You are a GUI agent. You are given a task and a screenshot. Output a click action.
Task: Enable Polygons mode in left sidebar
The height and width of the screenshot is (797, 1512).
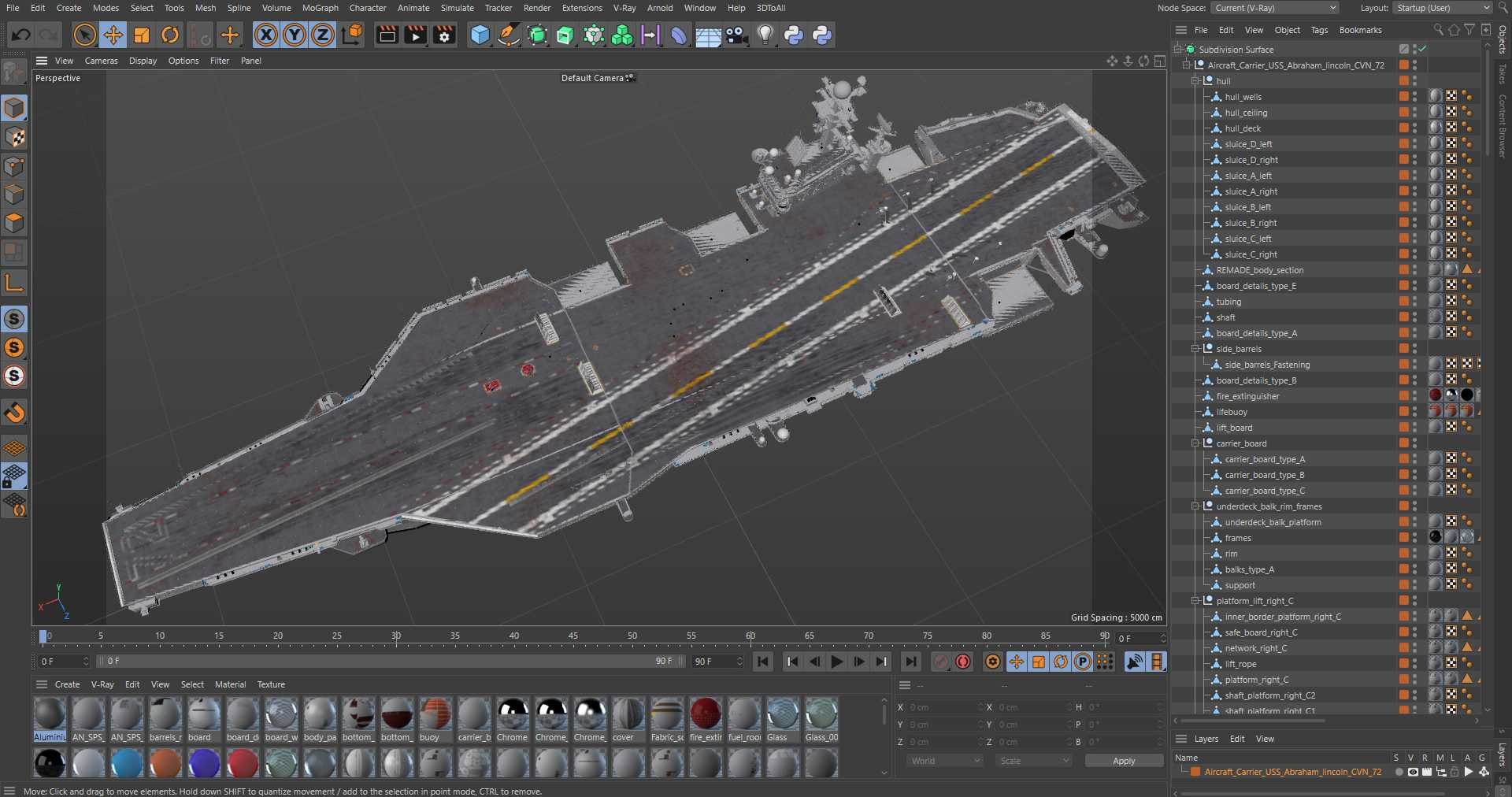14,223
